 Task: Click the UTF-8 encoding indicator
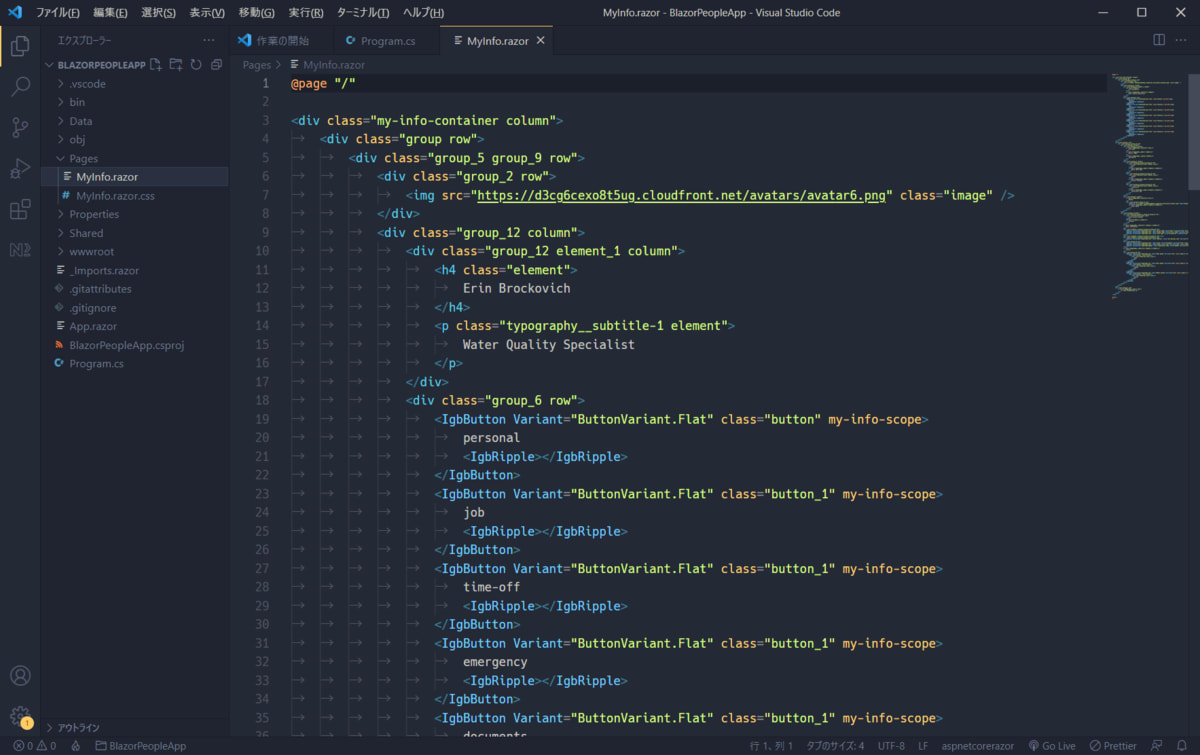[x=891, y=746]
